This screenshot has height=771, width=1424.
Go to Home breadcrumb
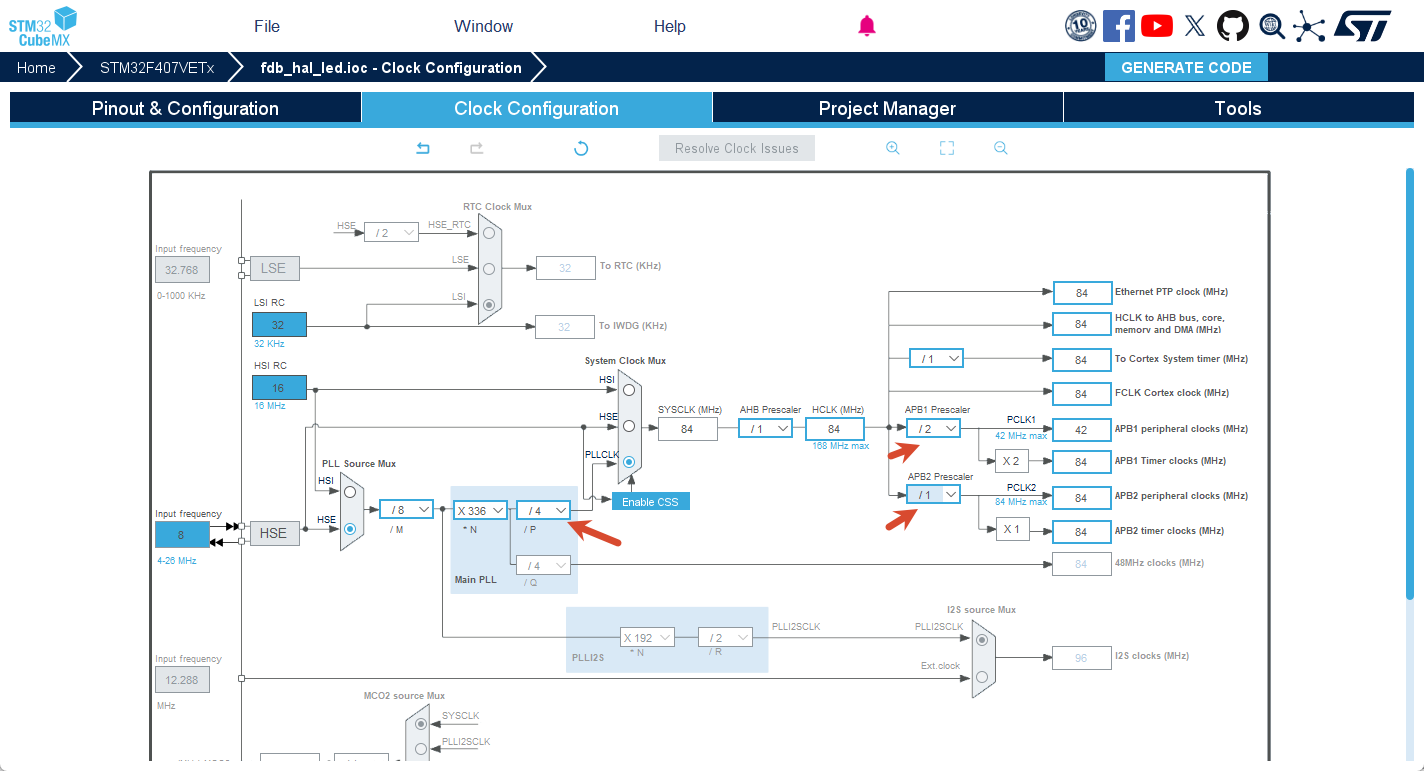[36, 68]
